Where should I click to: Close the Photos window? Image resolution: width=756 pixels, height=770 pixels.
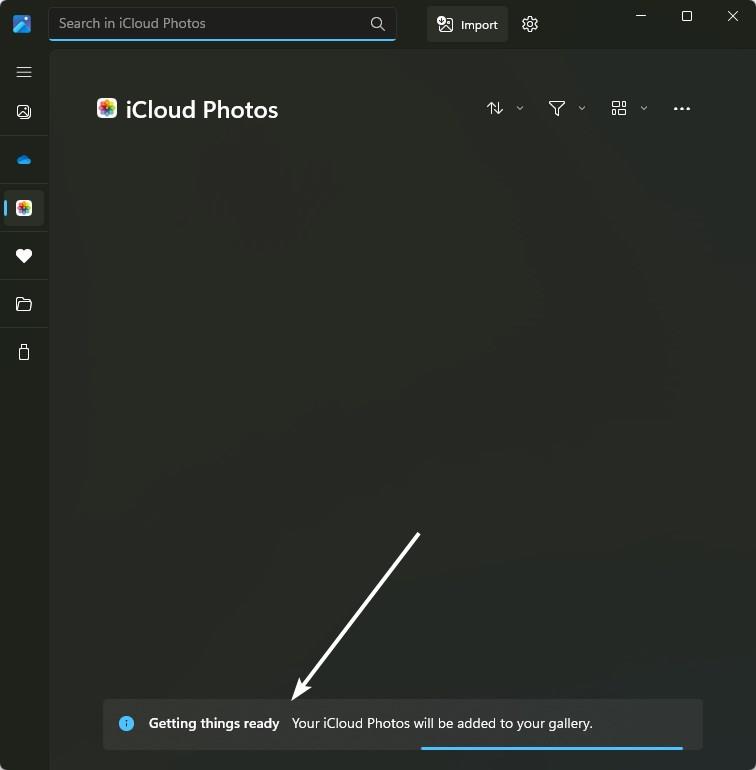[732, 16]
